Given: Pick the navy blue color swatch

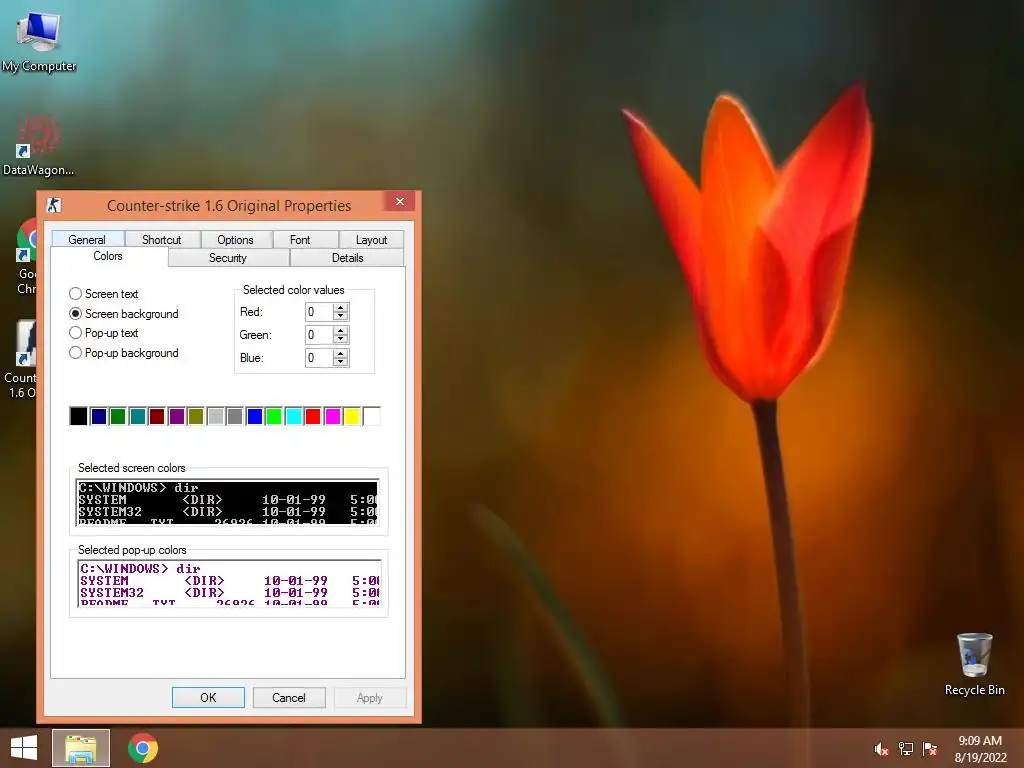Looking at the screenshot, I should point(99,416).
